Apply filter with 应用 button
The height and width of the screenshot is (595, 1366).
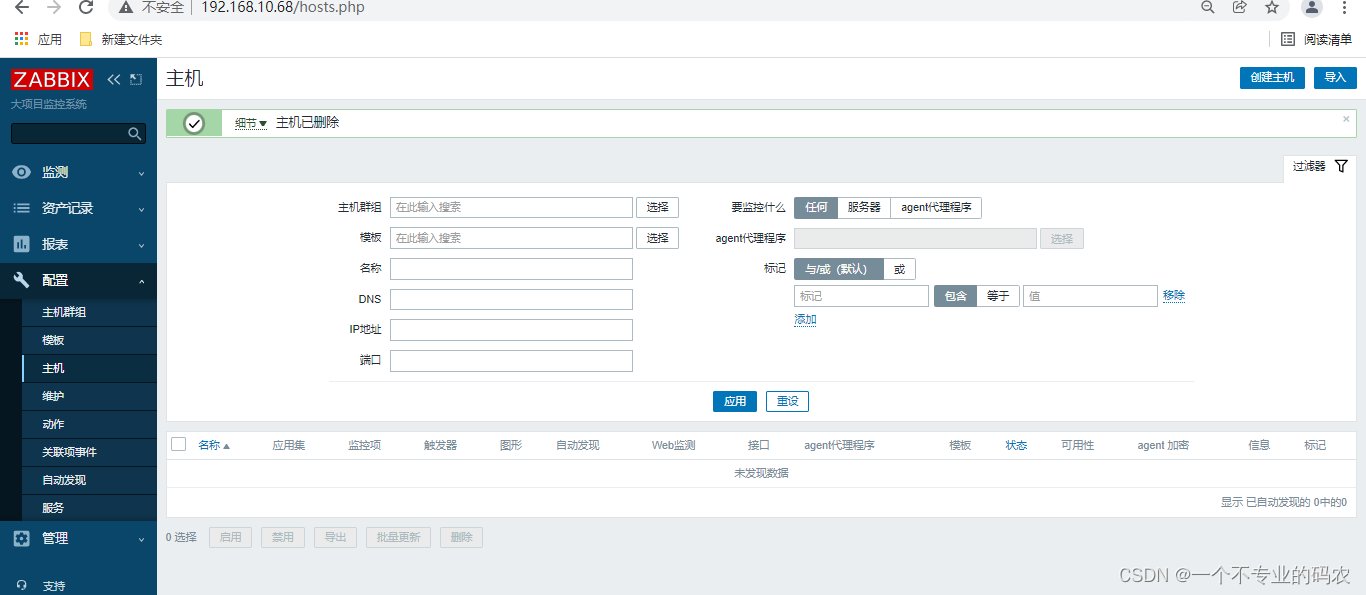coord(735,401)
